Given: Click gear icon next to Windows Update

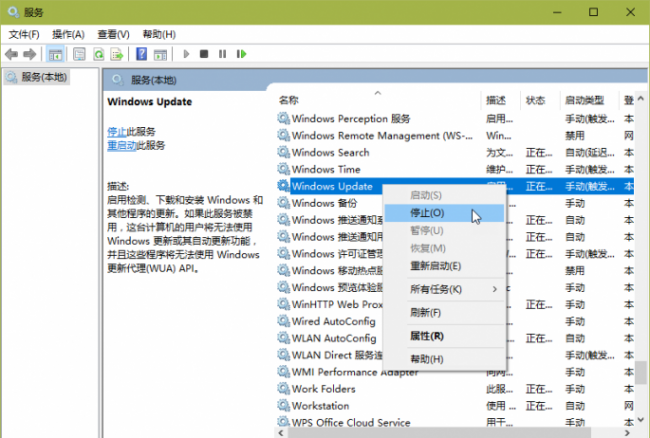Looking at the screenshot, I should click(284, 186).
